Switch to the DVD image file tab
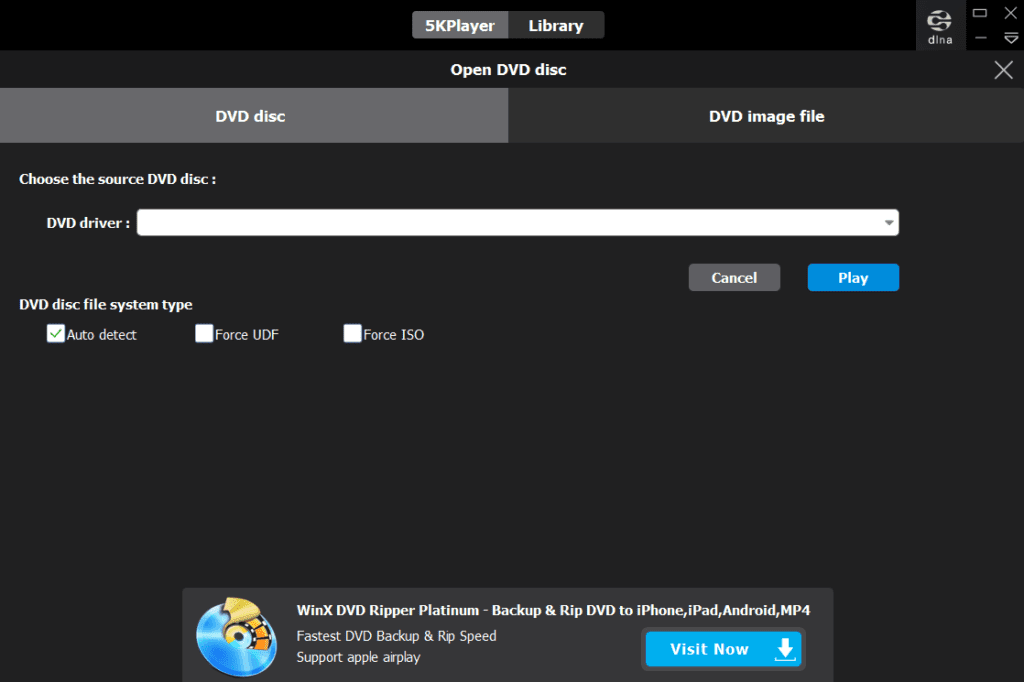Viewport: 1024px width, 682px height. 766,116
